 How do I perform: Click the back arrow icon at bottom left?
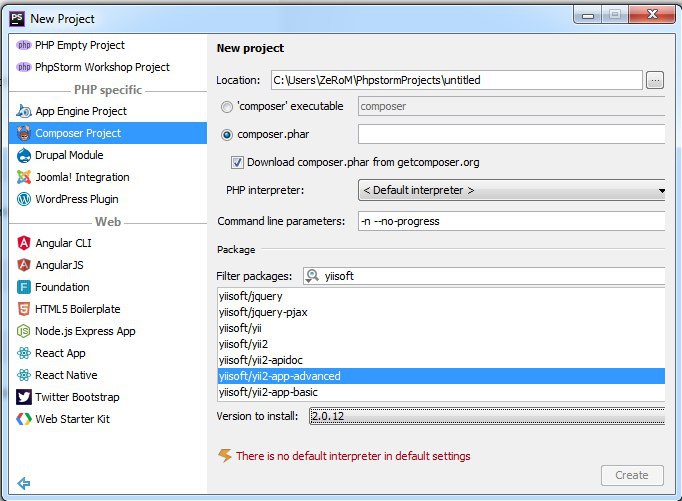coord(23,483)
